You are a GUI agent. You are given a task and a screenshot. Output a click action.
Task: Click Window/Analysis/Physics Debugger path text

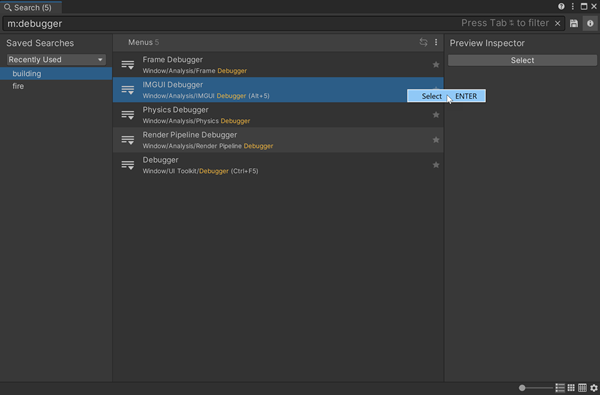(196, 121)
